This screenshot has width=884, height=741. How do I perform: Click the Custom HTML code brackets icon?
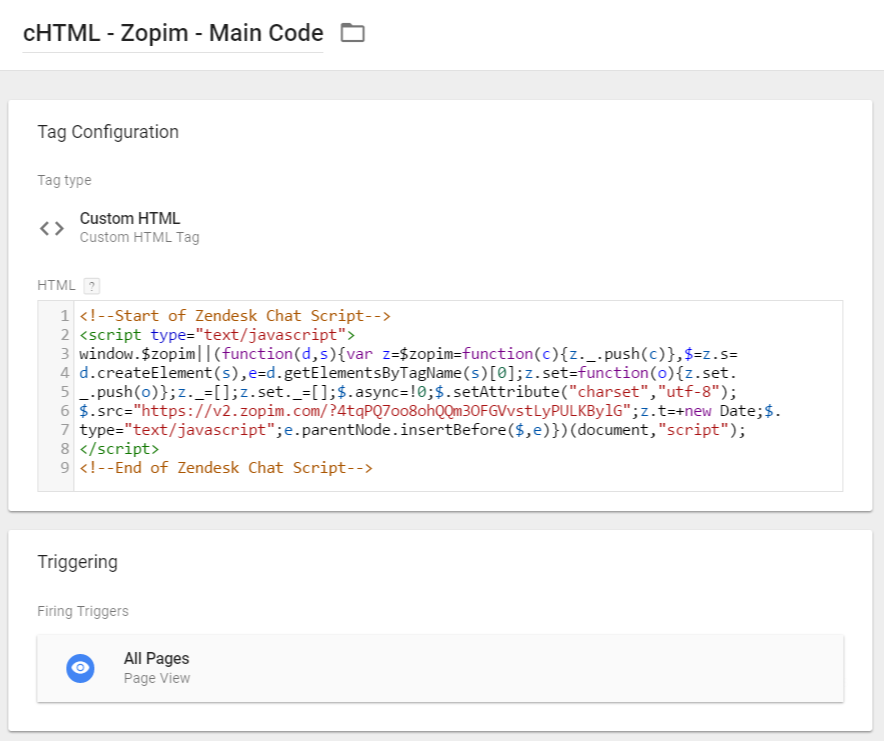tap(52, 228)
